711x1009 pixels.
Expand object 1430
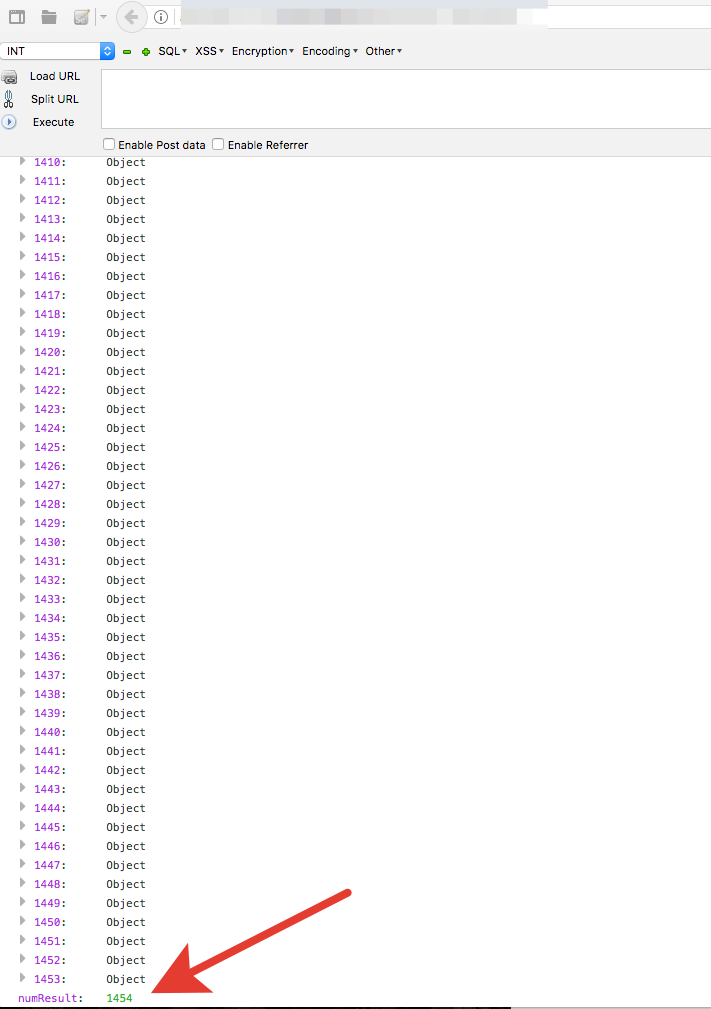click(x=23, y=541)
